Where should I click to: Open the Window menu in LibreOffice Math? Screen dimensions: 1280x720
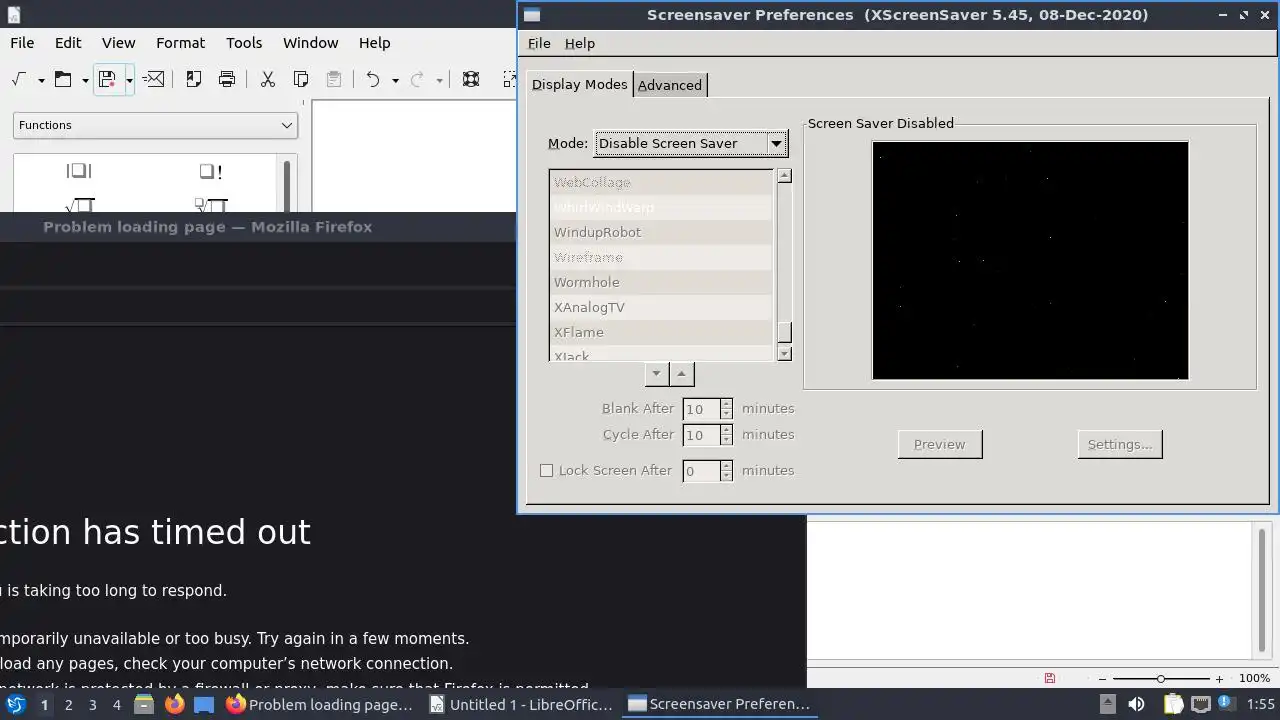(311, 43)
